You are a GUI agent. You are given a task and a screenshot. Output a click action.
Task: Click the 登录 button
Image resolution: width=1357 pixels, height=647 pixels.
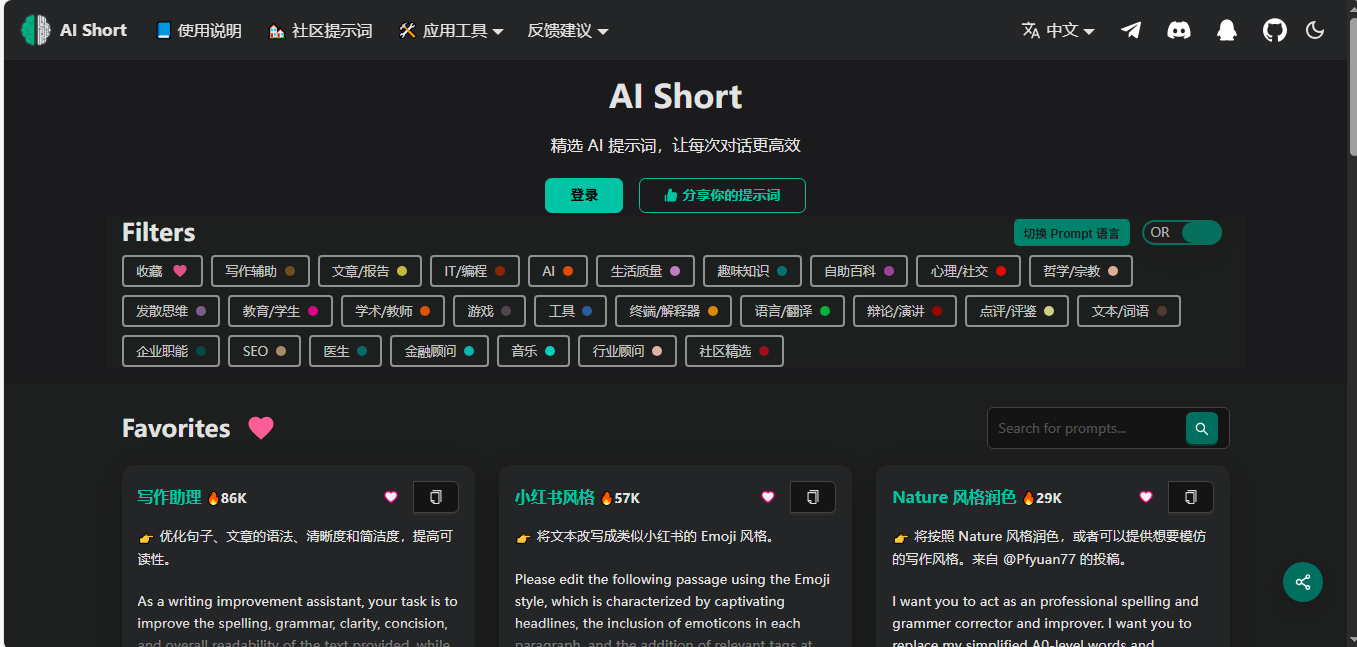pos(584,195)
